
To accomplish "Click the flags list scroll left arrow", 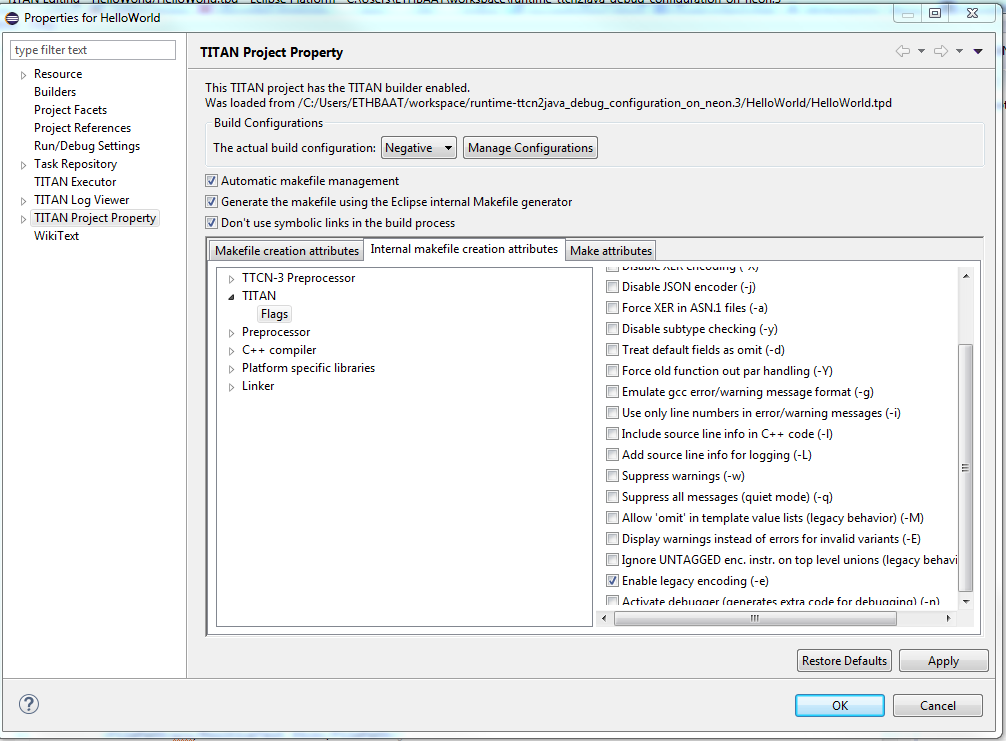I will (604, 618).
